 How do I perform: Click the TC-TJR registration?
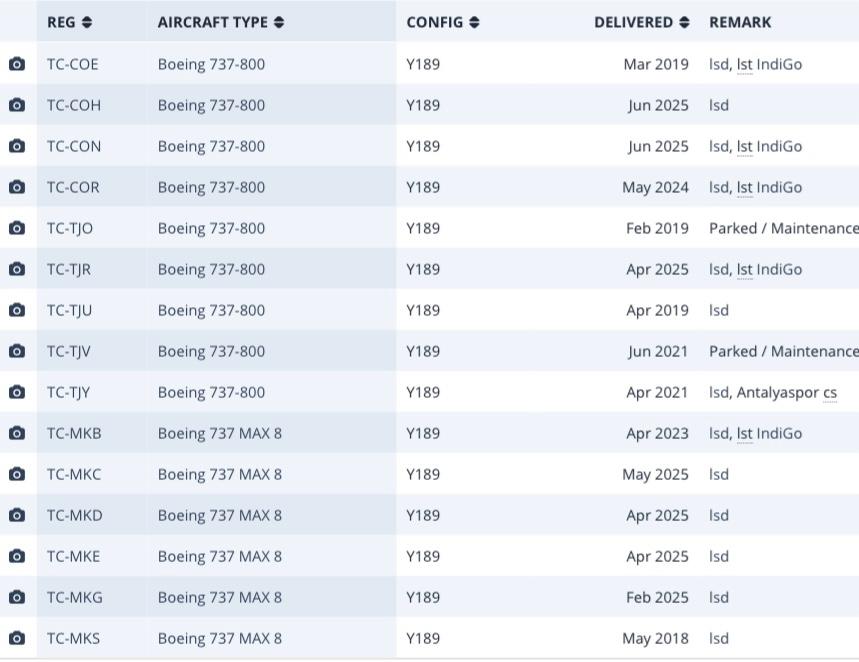pyautogui.click(x=70, y=269)
